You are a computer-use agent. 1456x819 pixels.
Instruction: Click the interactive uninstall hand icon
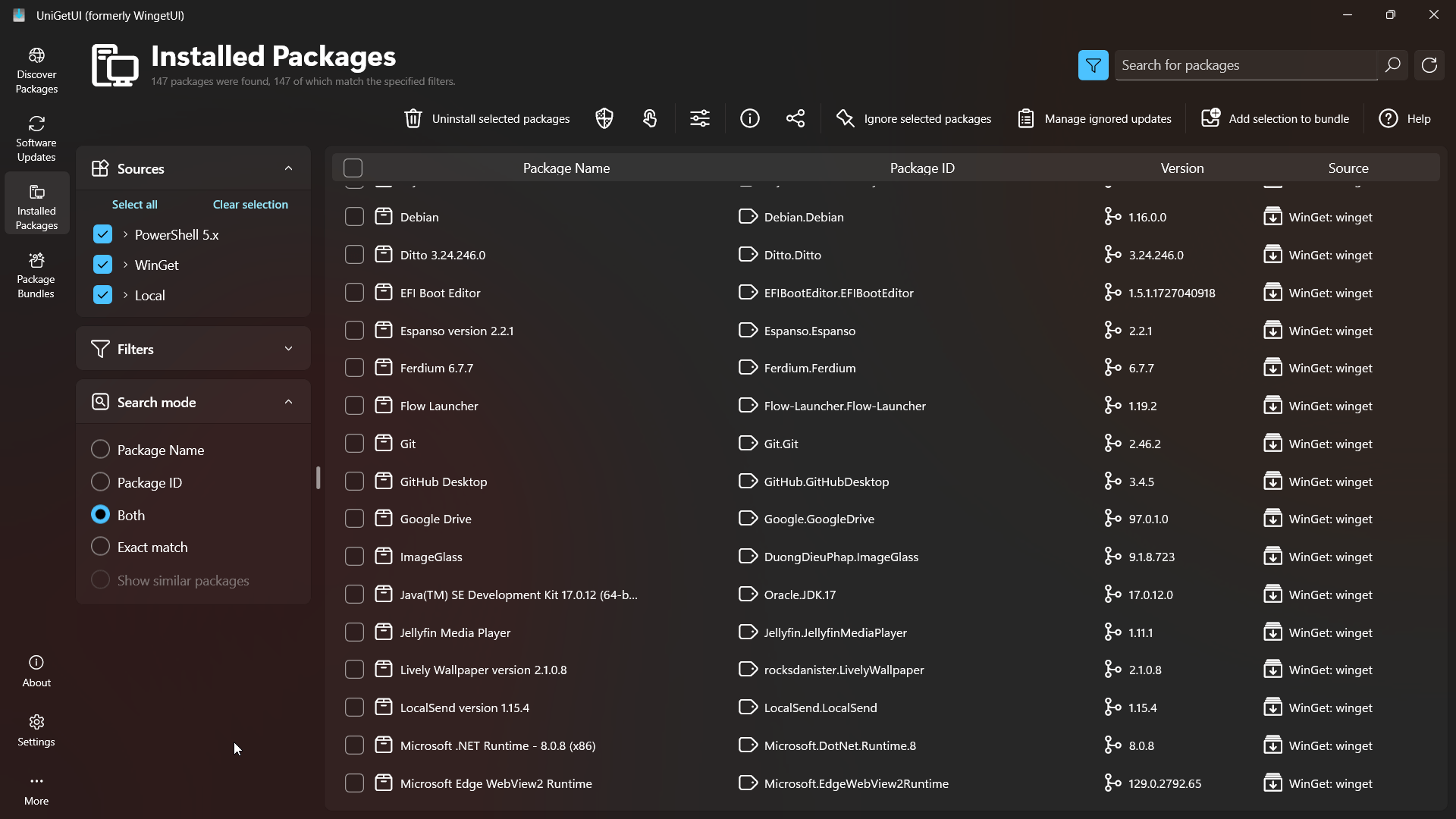(x=650, y=118)
